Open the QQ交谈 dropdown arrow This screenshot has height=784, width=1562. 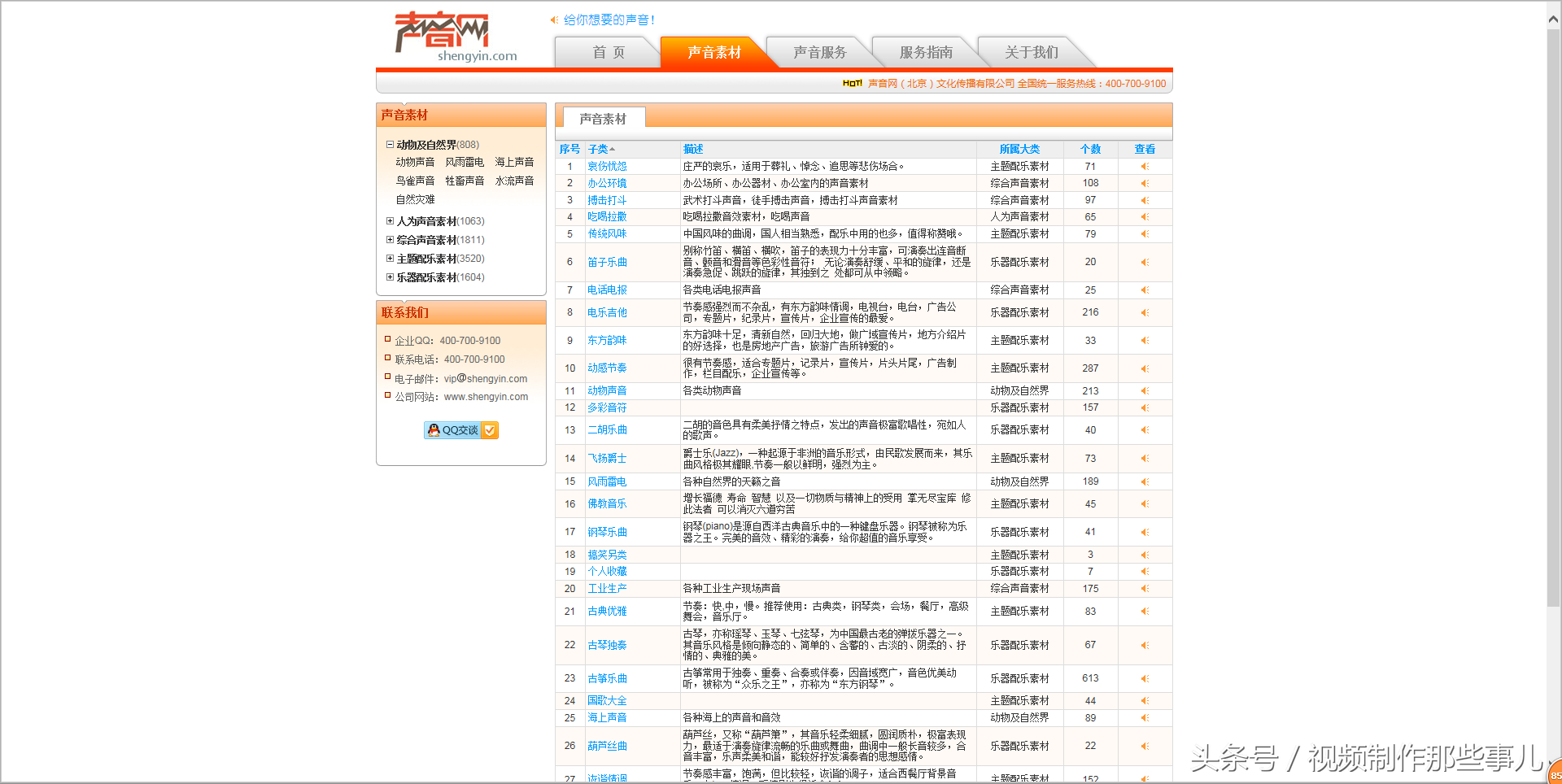click(x=490, y=430)
